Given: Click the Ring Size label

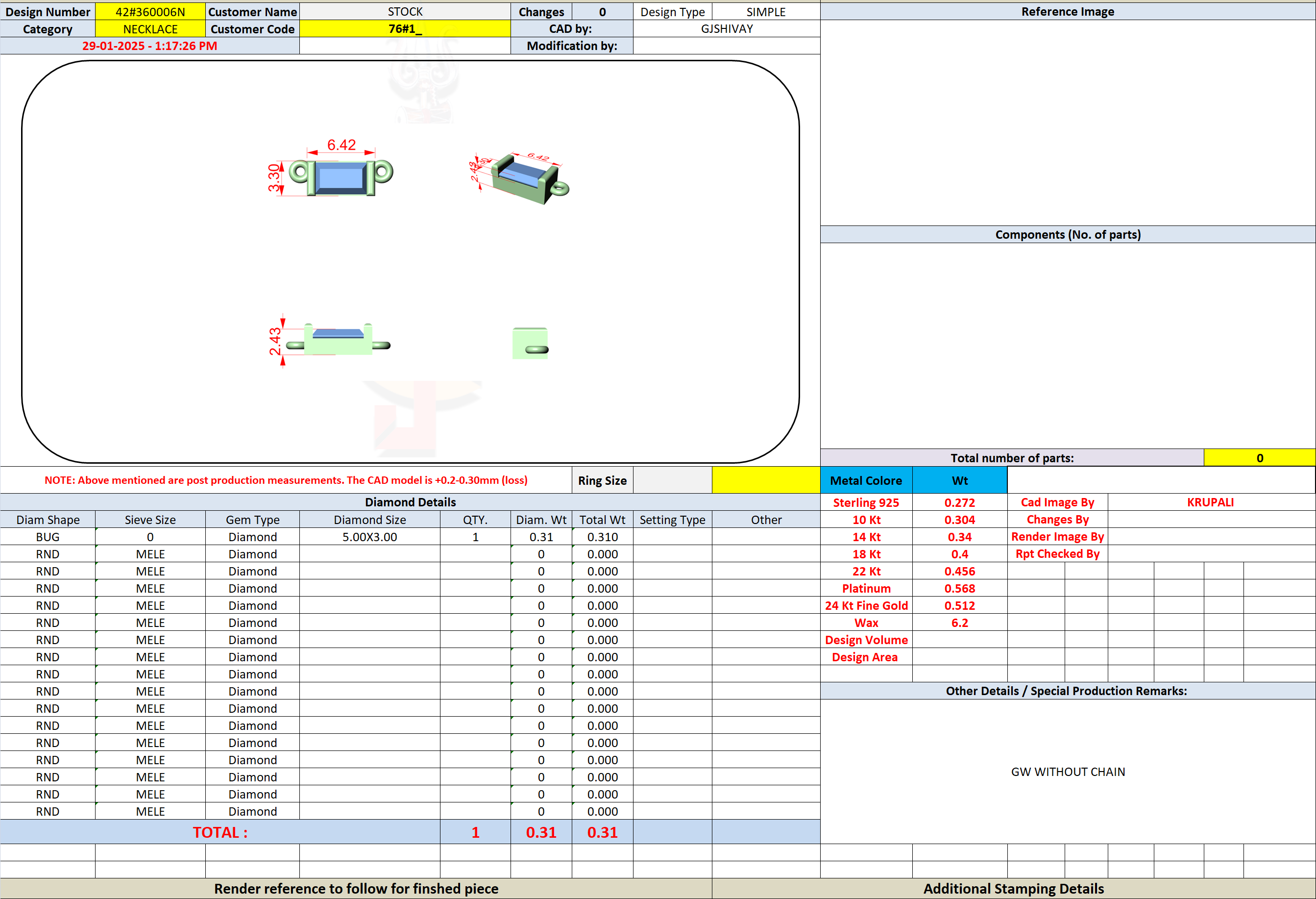Looking at the screenshot, I should (603, 480).
